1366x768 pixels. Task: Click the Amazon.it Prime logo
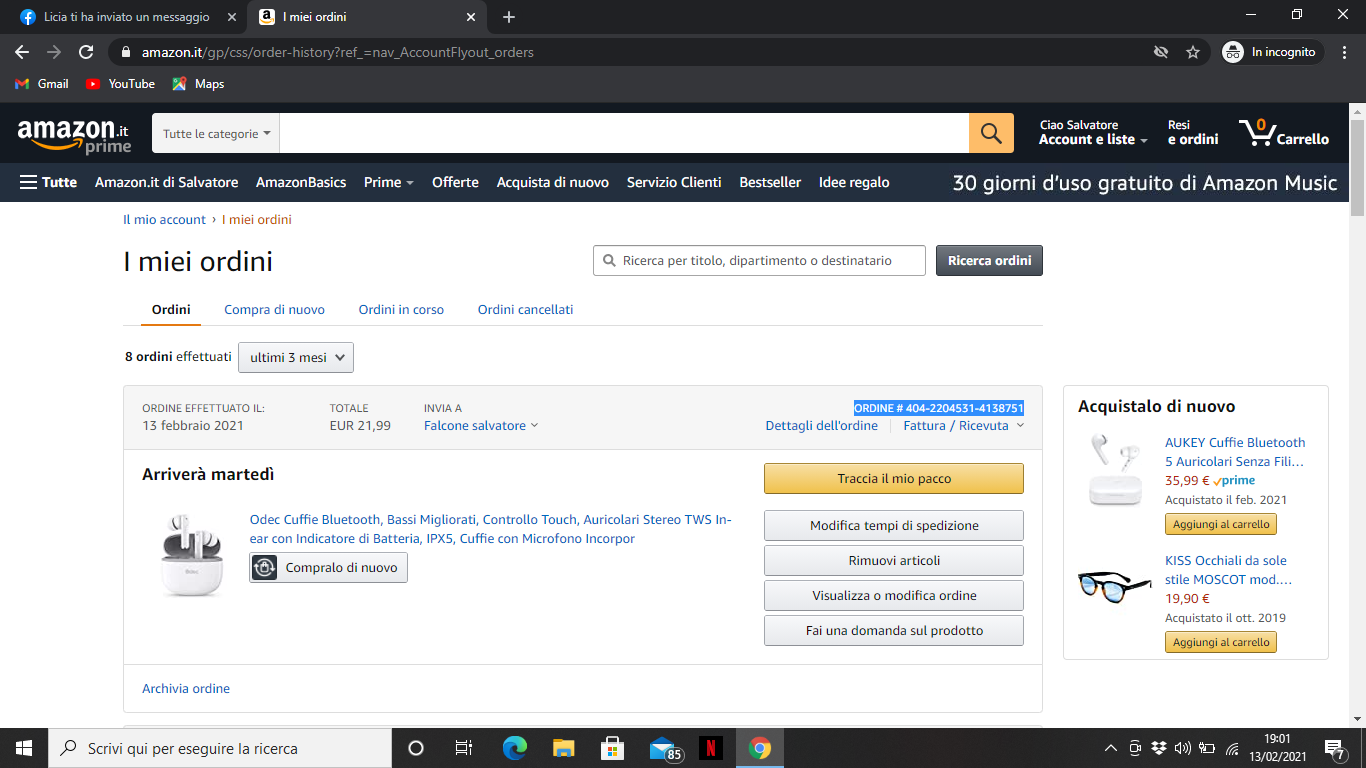74,135
